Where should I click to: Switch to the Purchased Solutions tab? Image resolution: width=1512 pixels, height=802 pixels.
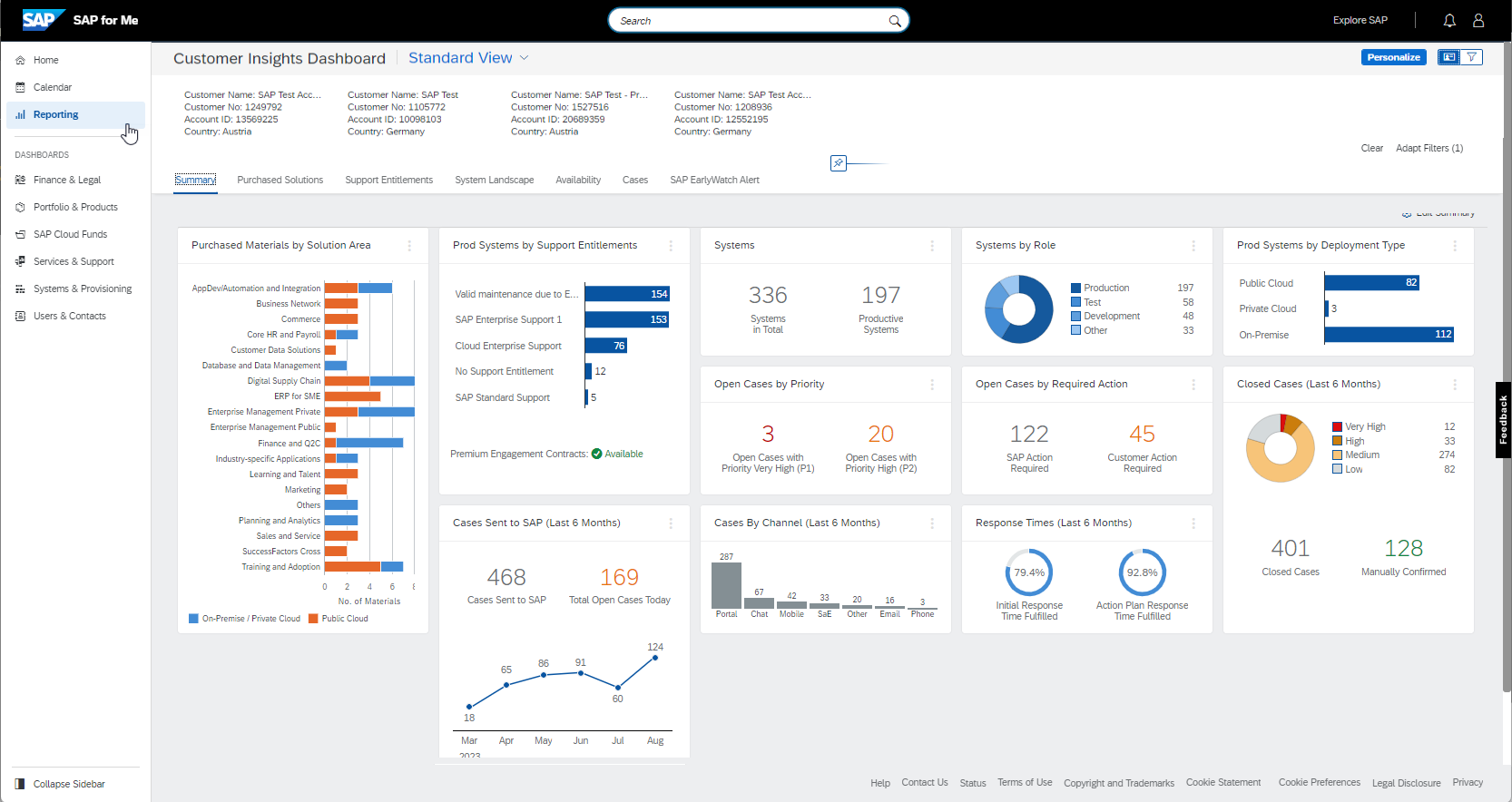(280, 180)
